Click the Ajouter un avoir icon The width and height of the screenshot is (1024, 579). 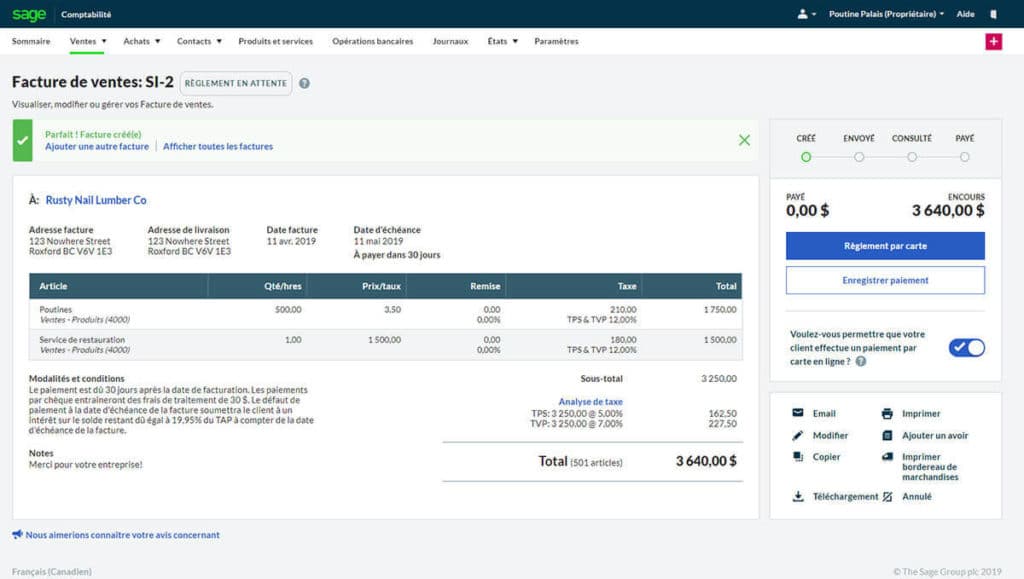point(887,436)
